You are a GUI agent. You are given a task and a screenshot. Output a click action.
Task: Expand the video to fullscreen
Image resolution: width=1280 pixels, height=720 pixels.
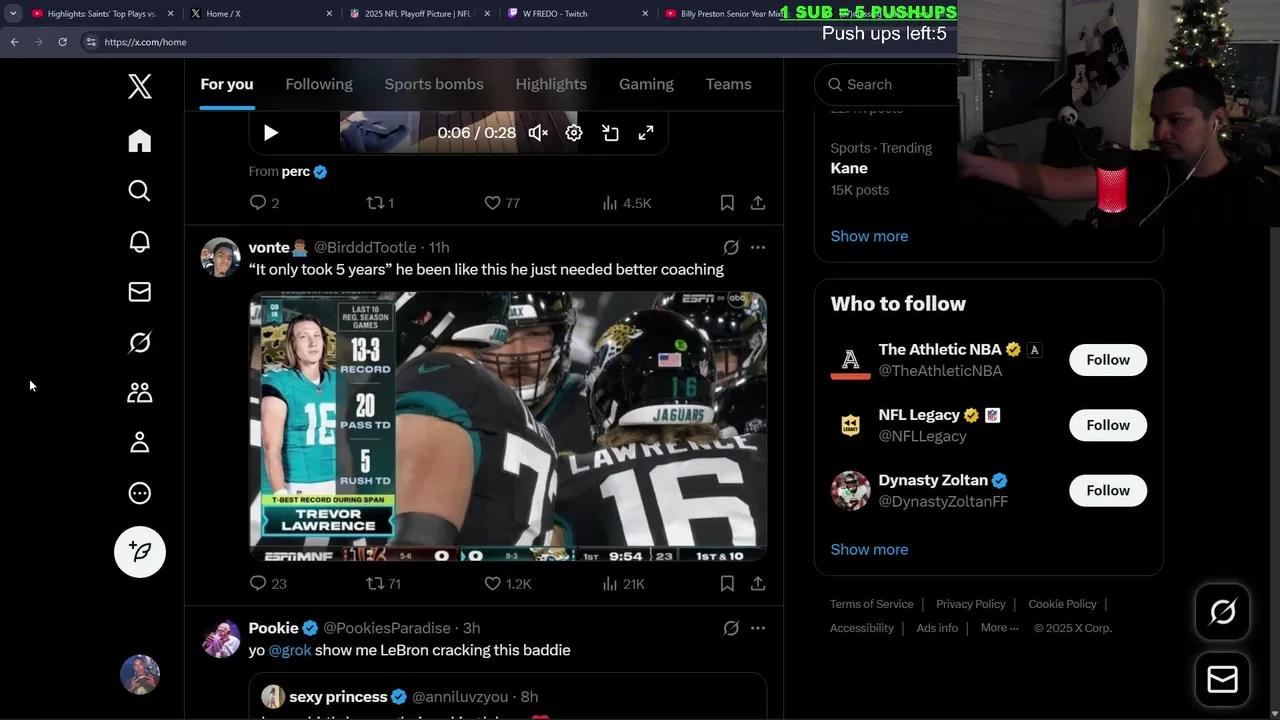(646, 133)
